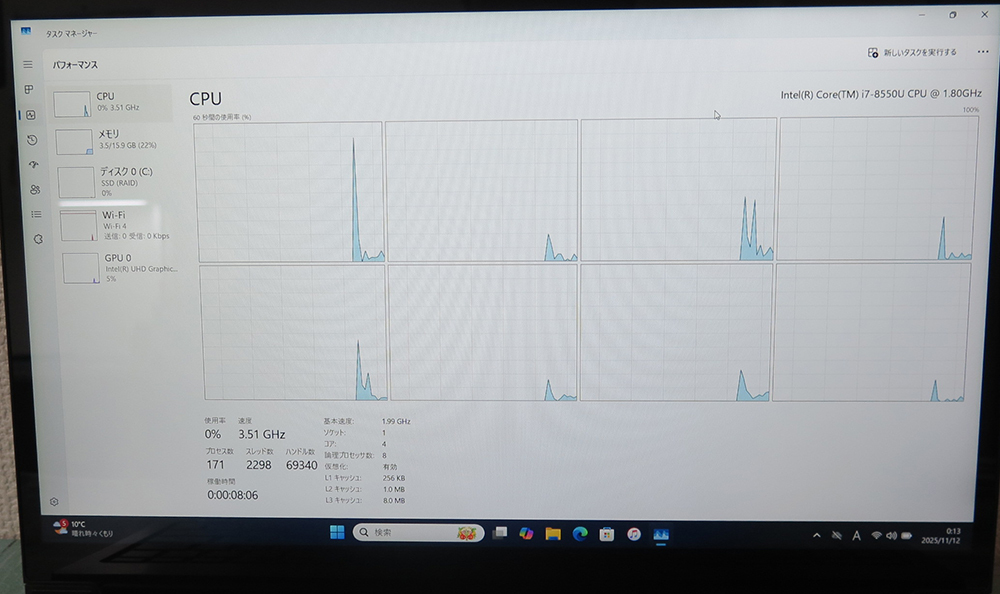Open Microsoft Store from the taskbar
1000x594 pixels.
tap(607, 535)
